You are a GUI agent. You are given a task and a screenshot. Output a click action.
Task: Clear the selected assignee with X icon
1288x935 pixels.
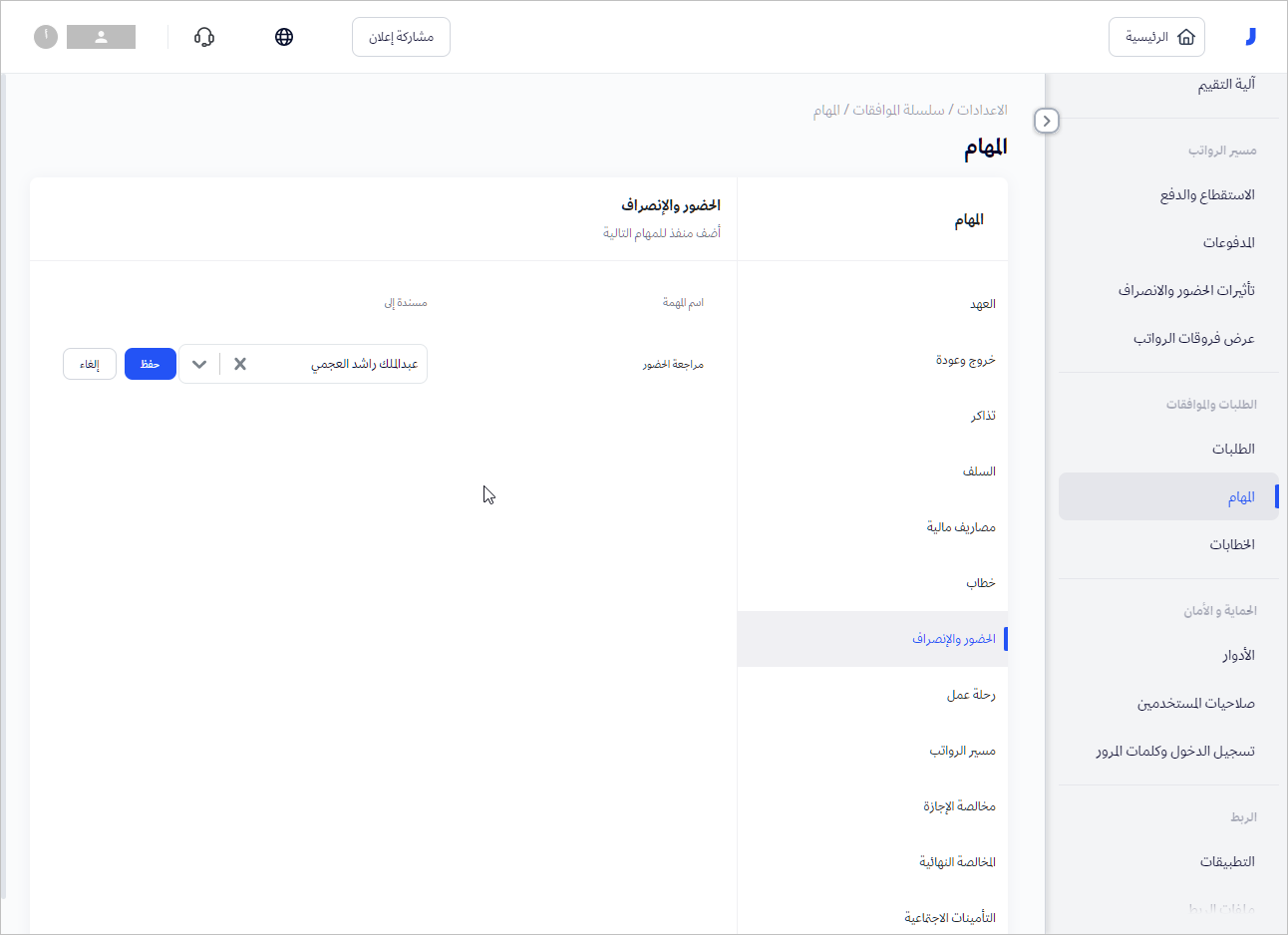(240, 364)
